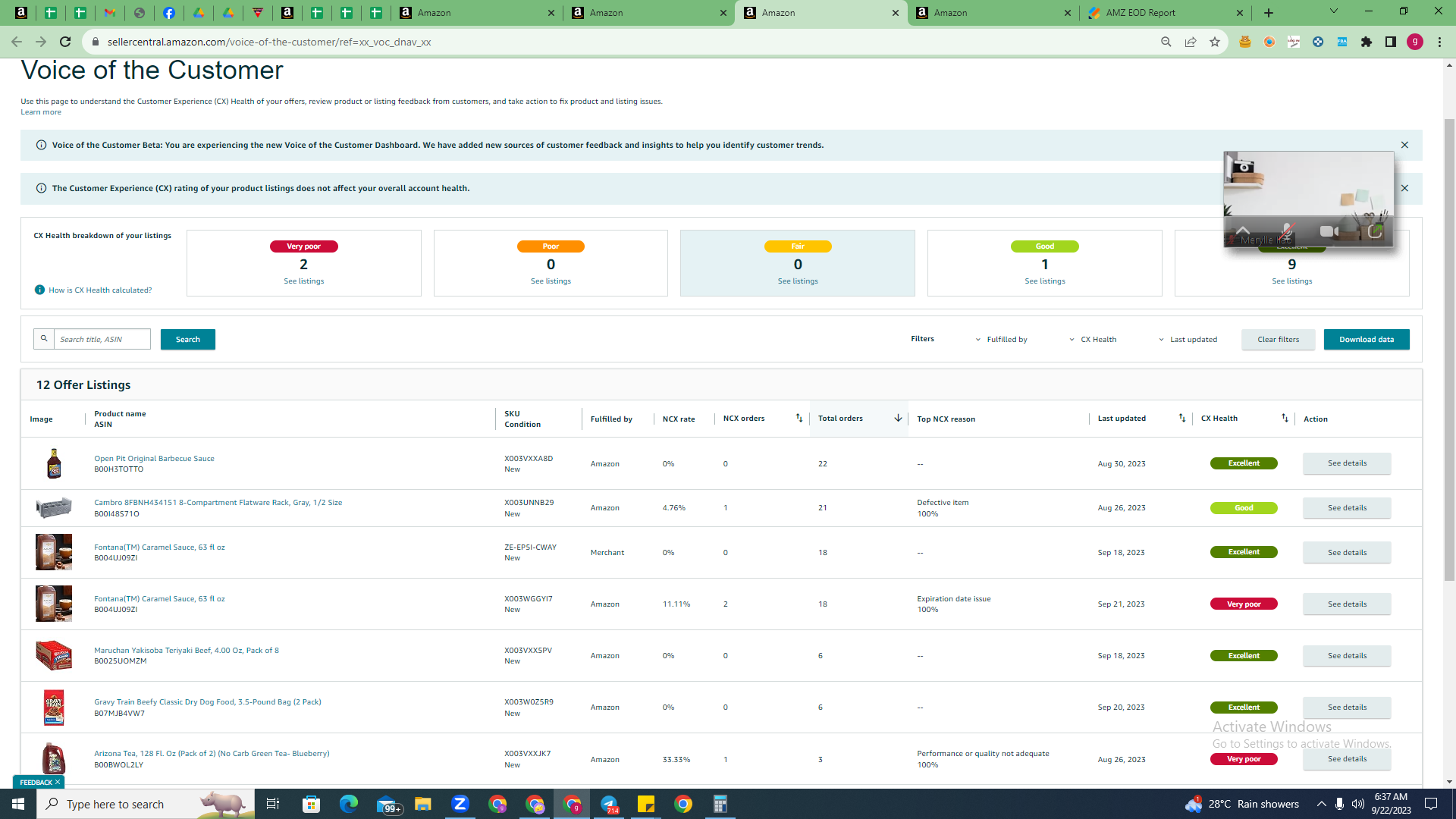Open Microsoft Store from the taskbar
This screenshot has height=819, width=1456.
pyautogui.click(x=311, y=804)
